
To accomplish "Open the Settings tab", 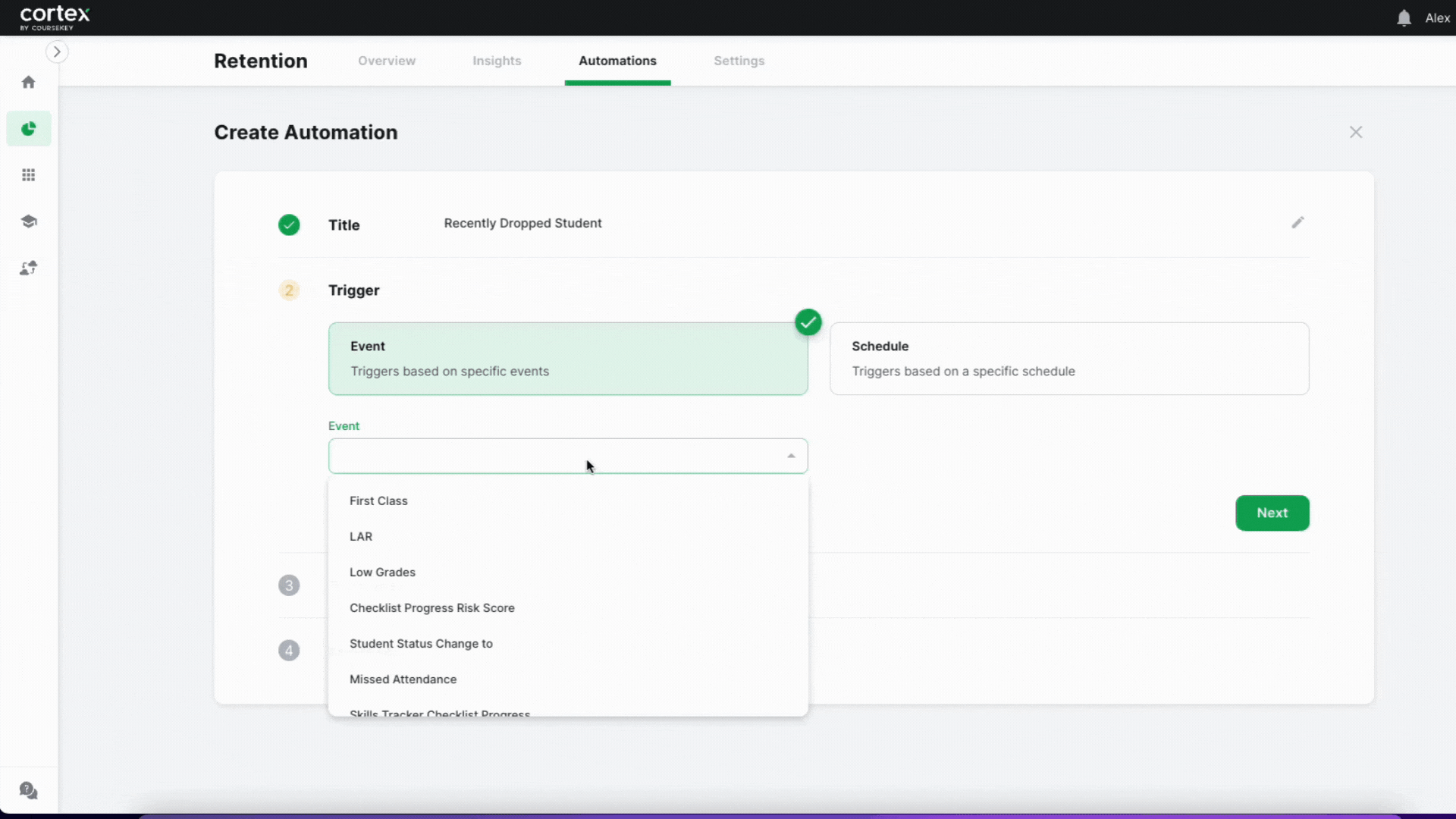I will point(739,61).
